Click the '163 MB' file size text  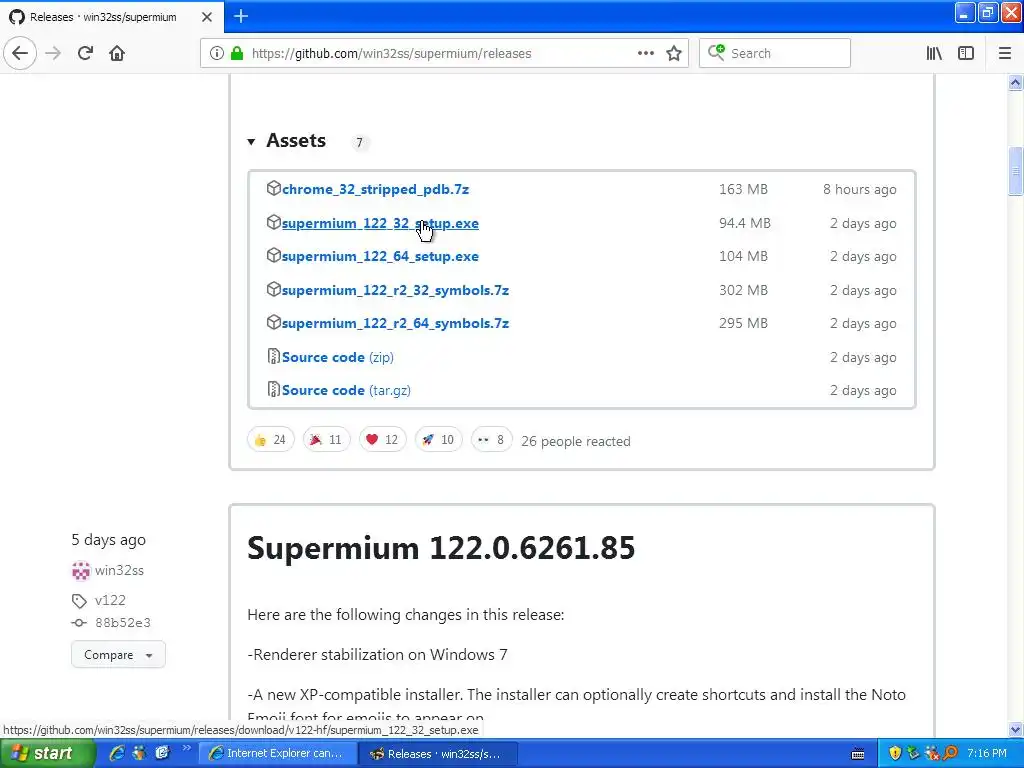(743, 189)
